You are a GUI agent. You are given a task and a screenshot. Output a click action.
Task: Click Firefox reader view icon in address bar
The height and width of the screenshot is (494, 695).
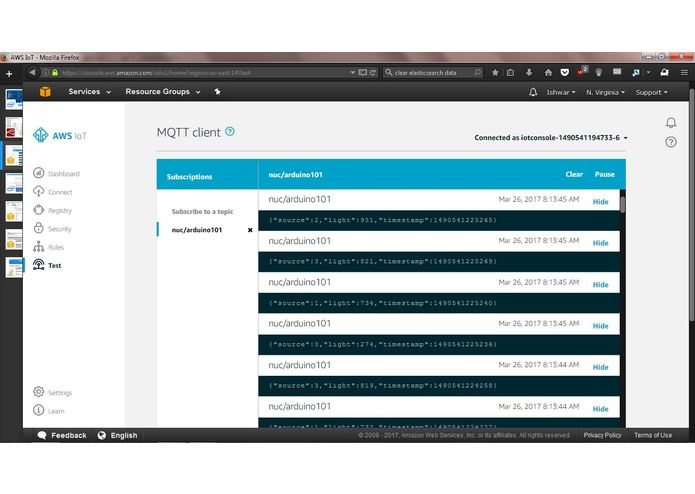point(363,72)
